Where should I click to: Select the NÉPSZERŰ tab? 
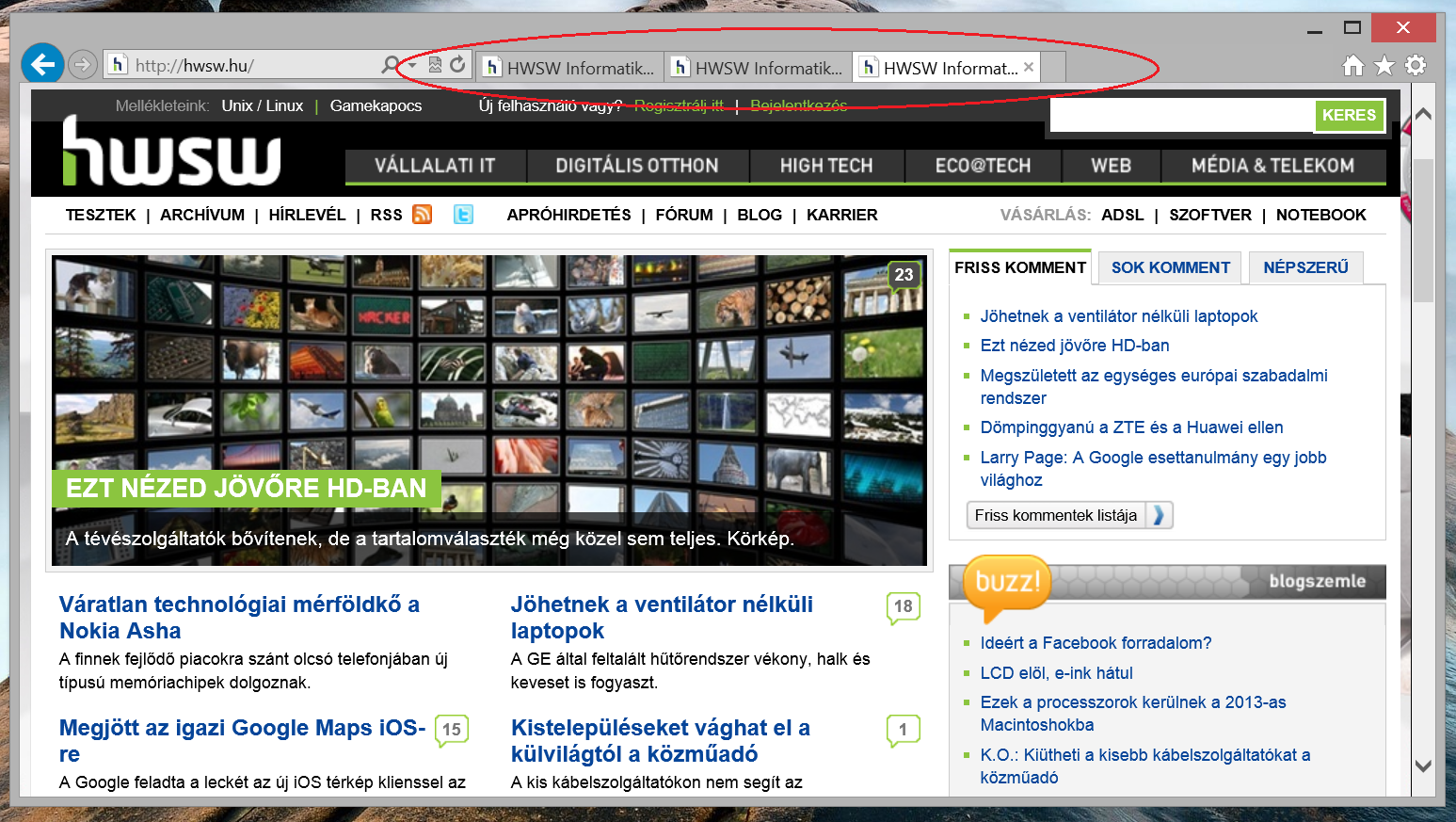click(x=1305, y=267)
